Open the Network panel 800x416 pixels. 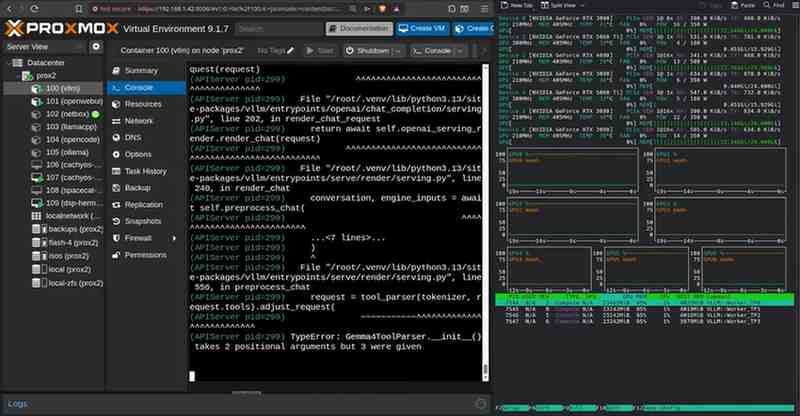pos(138,121)
